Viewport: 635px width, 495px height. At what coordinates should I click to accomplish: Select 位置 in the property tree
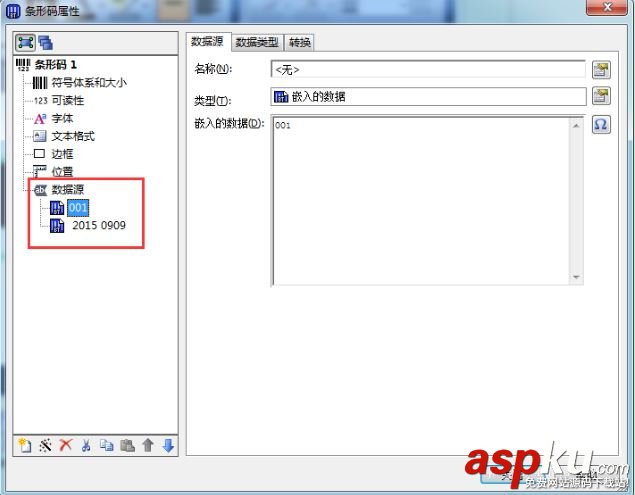point(62,171)
